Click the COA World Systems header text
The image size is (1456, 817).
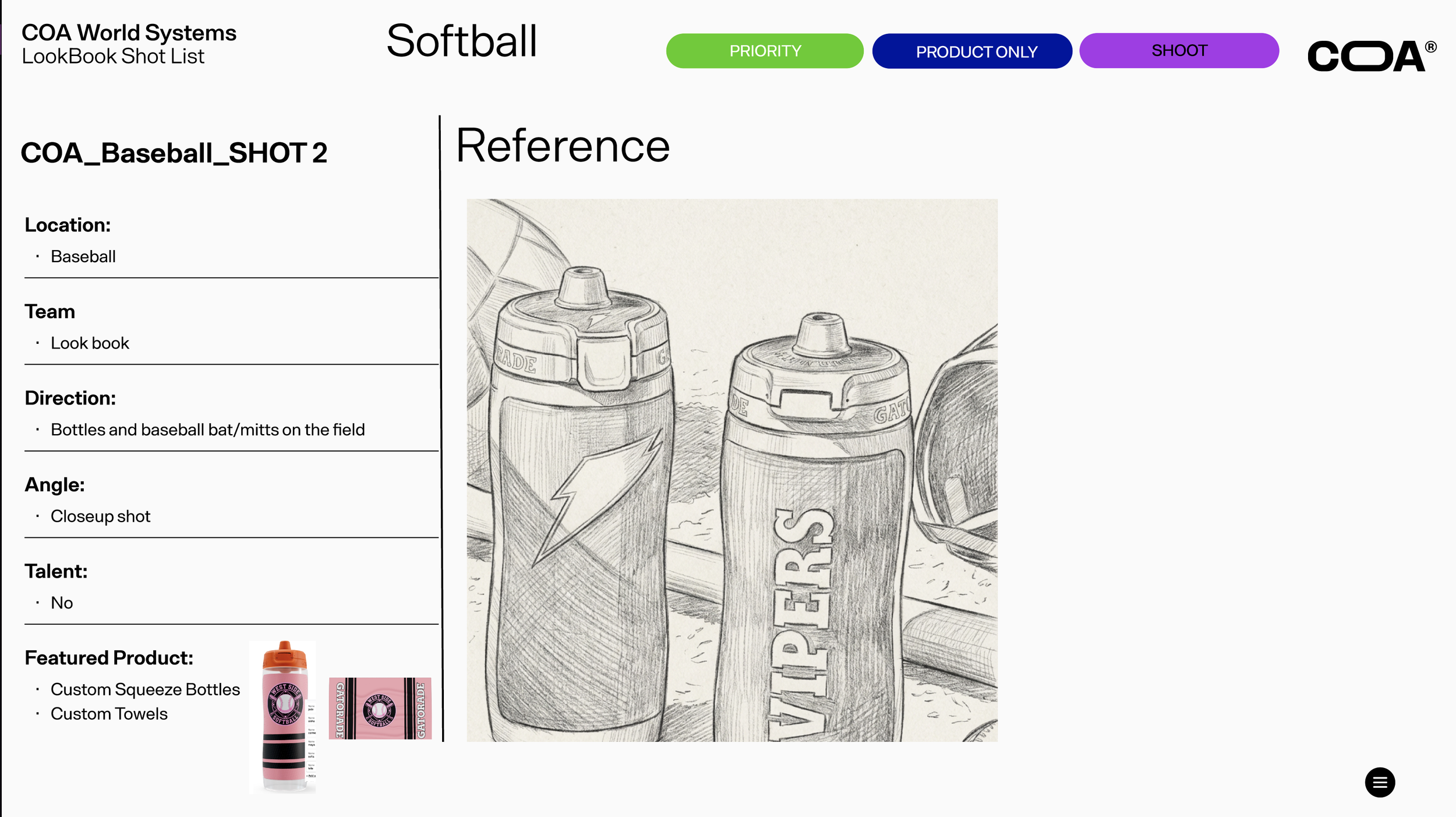pyautogui.click(x=129, y=33)
